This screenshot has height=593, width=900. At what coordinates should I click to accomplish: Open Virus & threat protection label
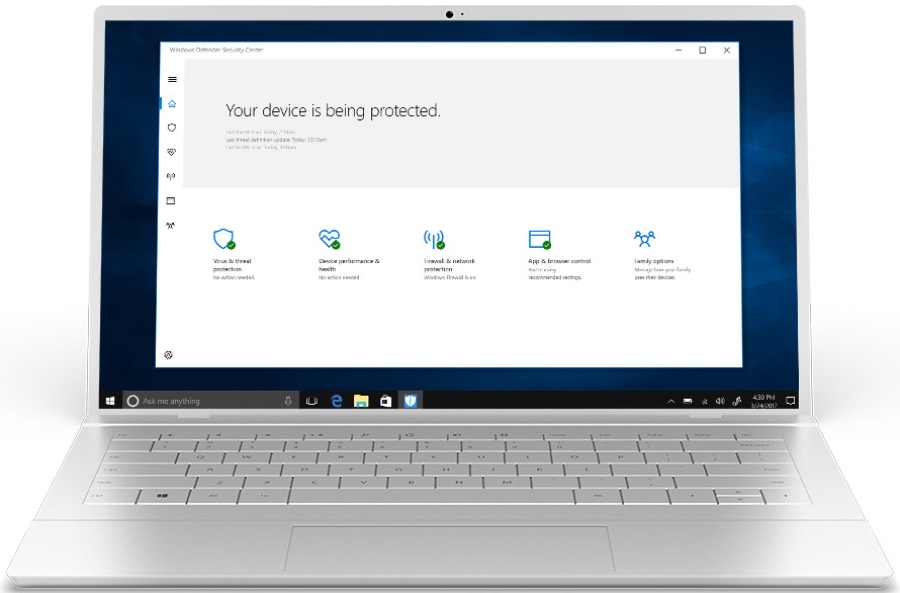232,265
